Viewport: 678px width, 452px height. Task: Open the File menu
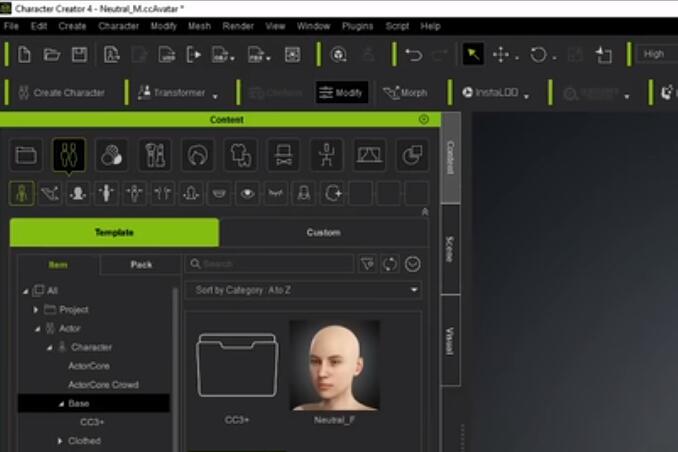(11, 26)
